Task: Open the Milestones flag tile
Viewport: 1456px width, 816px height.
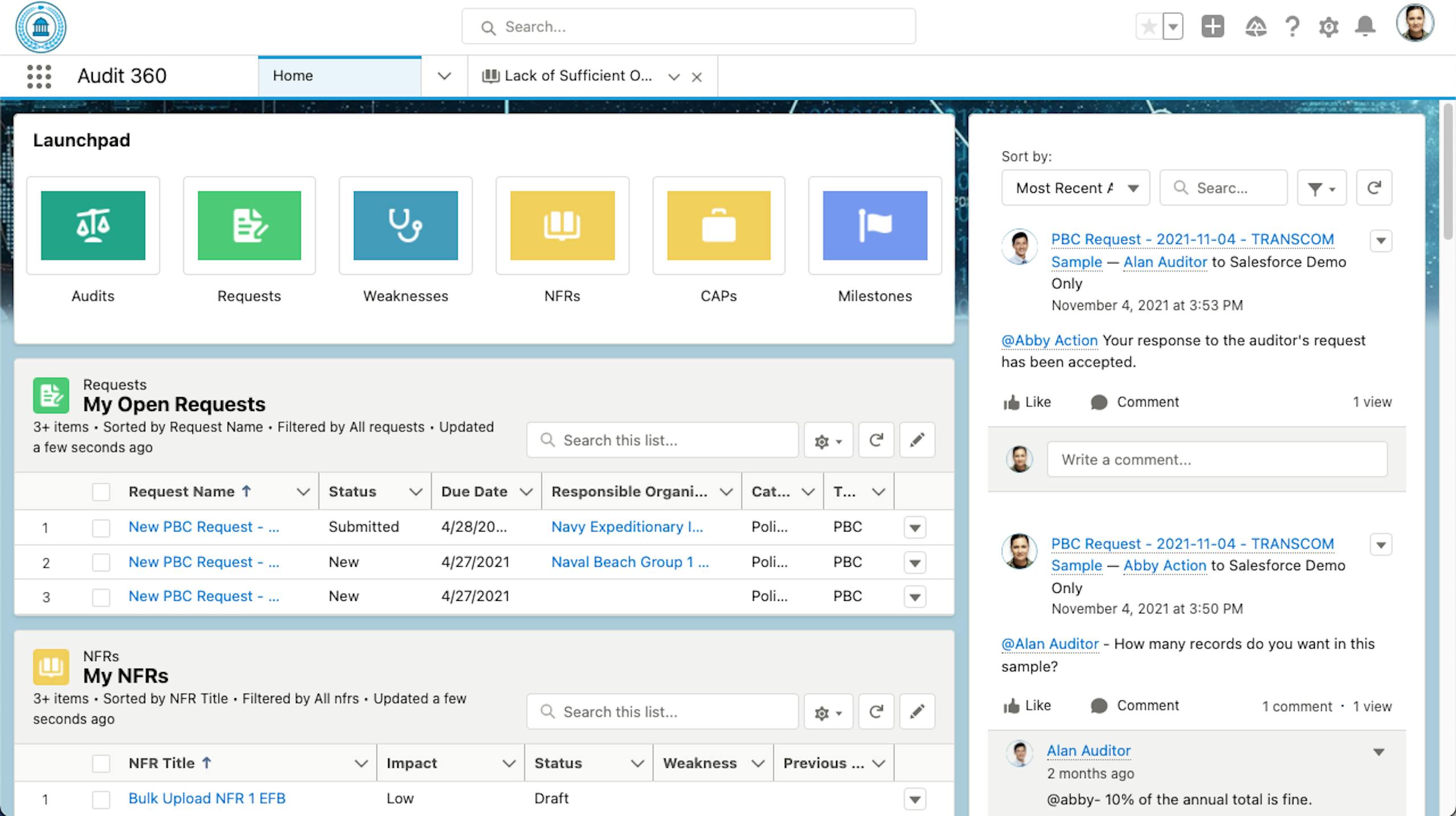Action: coord(874,226)
